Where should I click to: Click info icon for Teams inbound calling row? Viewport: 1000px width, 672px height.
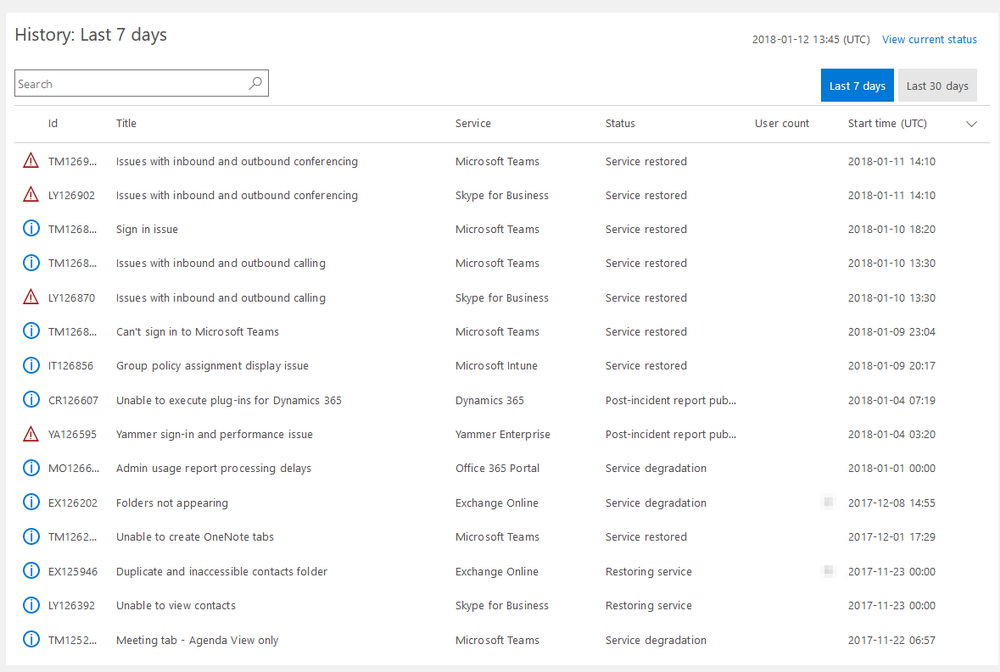click(31, 262)
